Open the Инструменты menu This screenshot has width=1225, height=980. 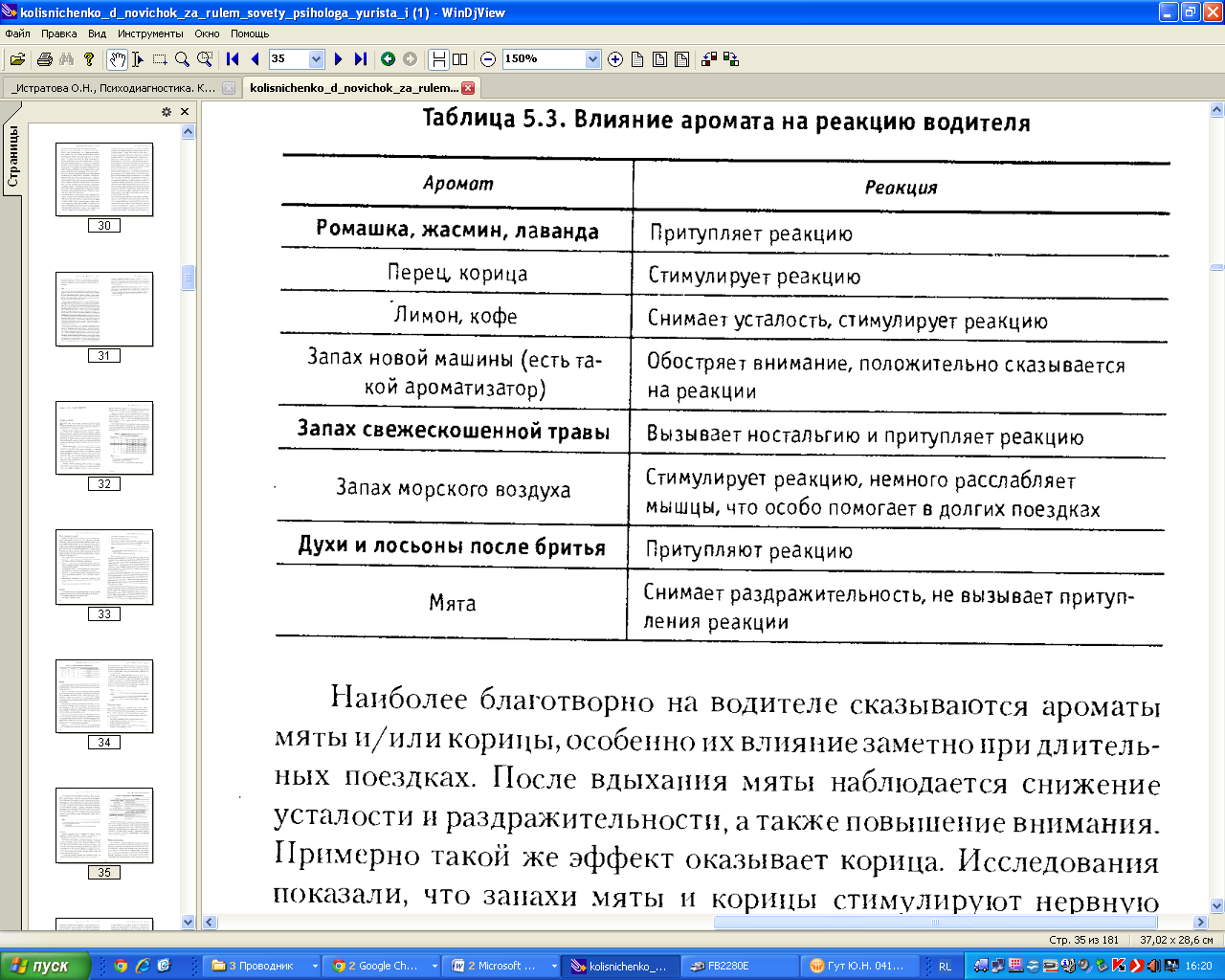150,33
